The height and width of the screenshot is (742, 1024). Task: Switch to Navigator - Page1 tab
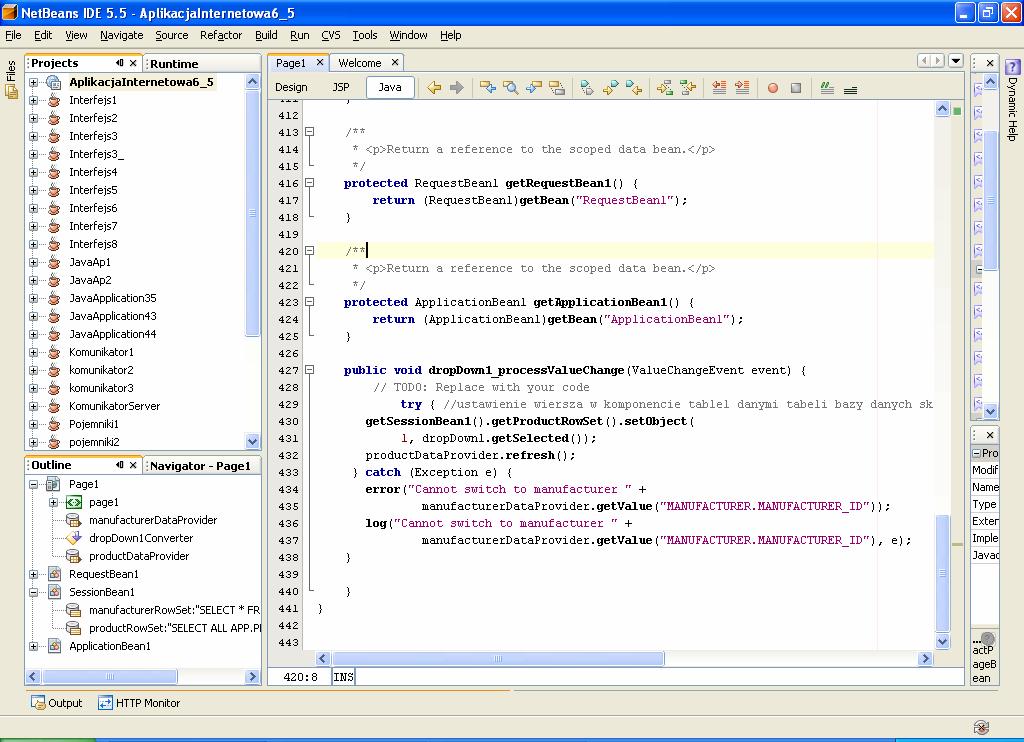[200, 466]
